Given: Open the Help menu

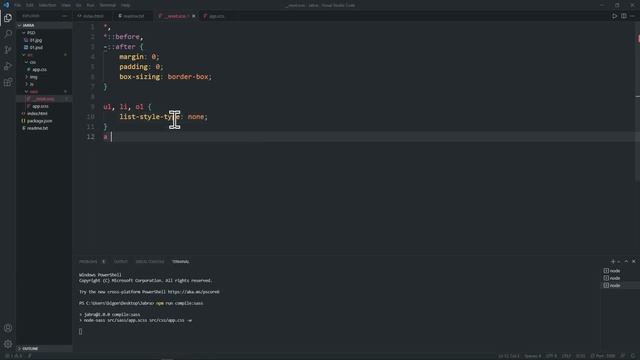Looking at the screenshot, I should 126,5.
